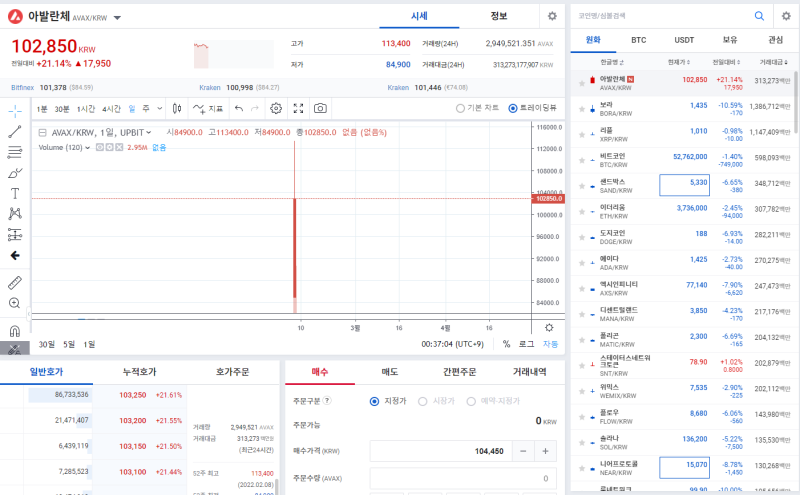800x495 pixels.
Task: Toggle the magnet snap mode
Action: 15,331
